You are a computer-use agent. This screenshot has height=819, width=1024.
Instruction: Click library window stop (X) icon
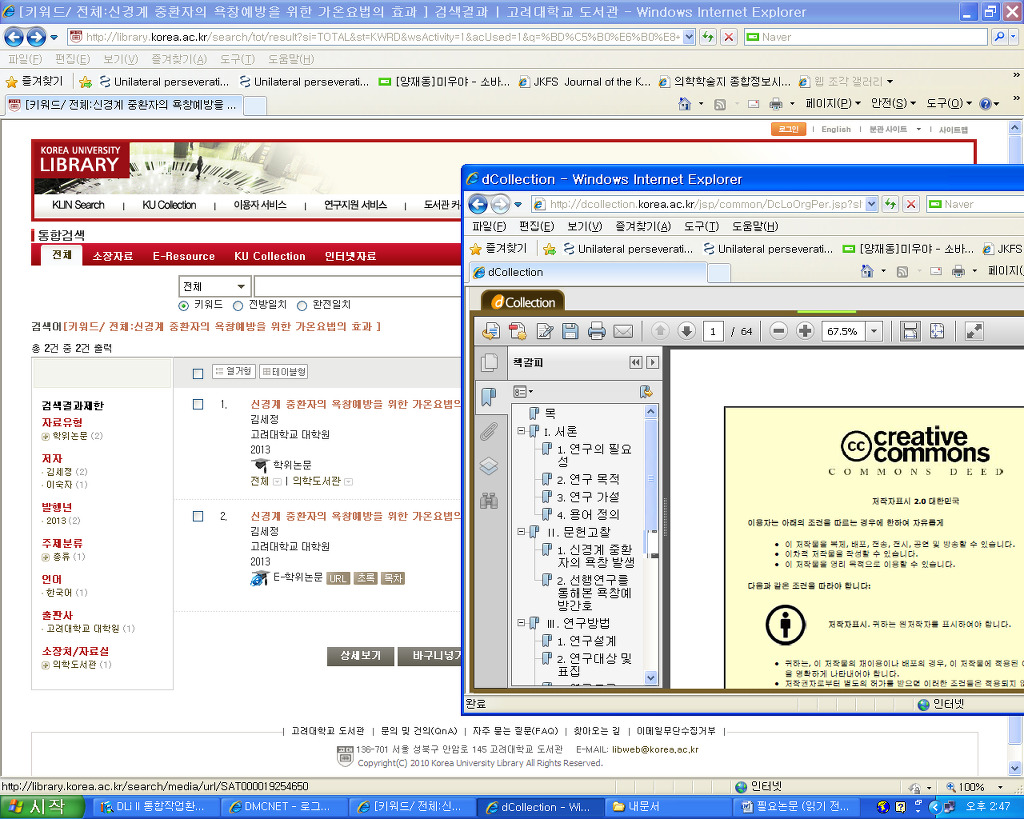[x=729, y=37]
